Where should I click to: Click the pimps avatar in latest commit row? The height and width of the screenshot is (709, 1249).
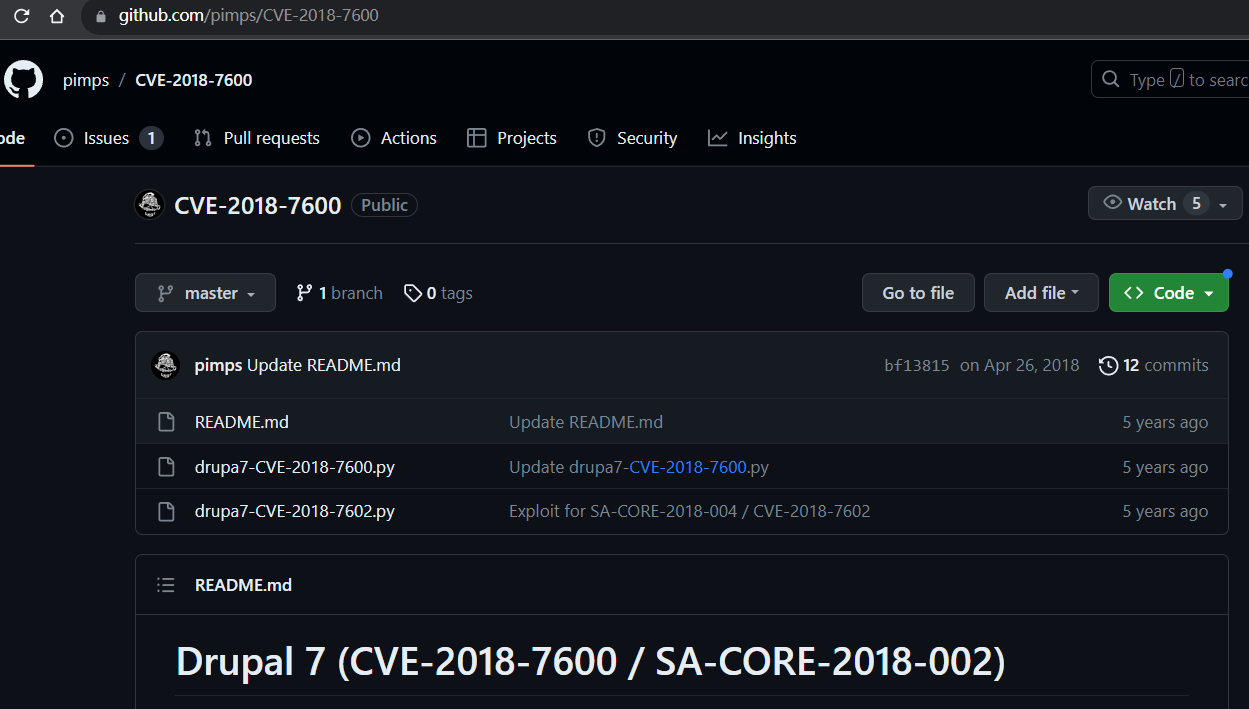(x=165, y=365)
